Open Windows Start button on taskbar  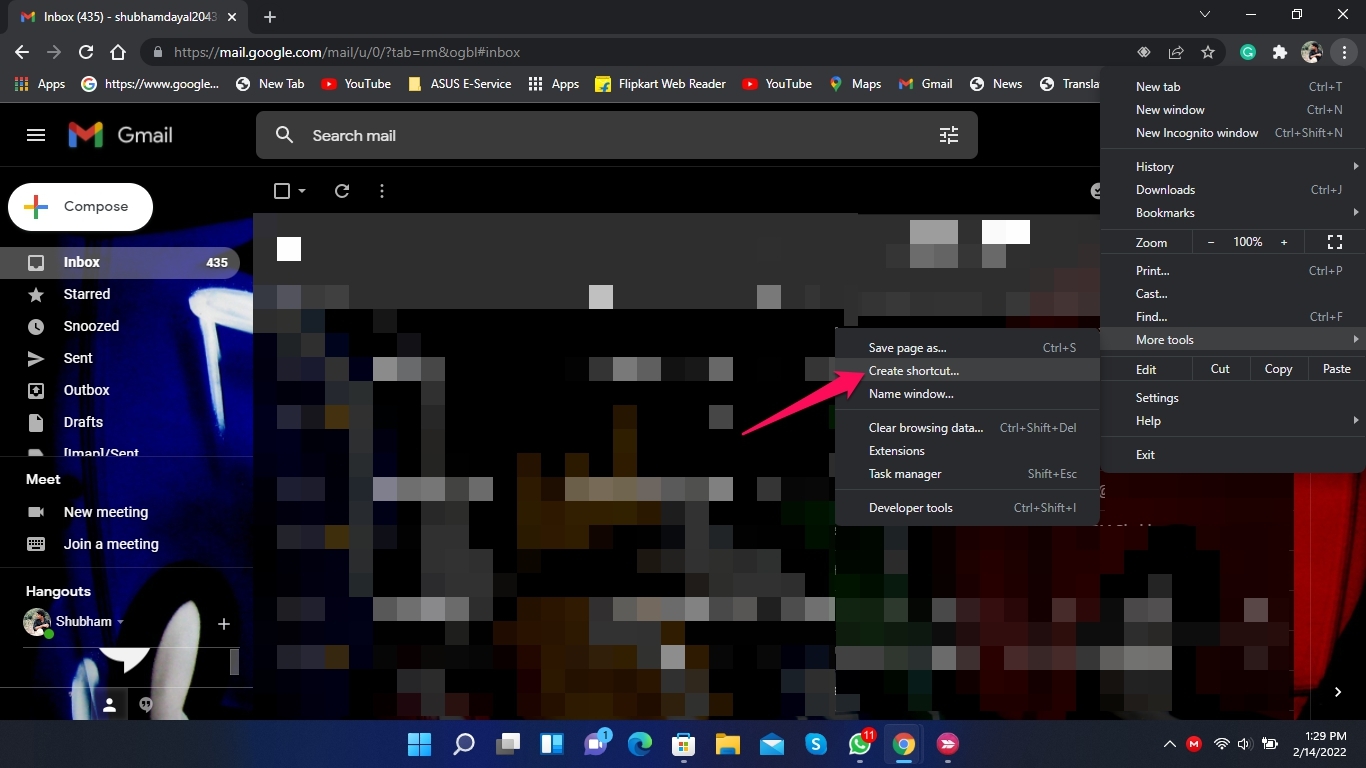pos(419,744)
